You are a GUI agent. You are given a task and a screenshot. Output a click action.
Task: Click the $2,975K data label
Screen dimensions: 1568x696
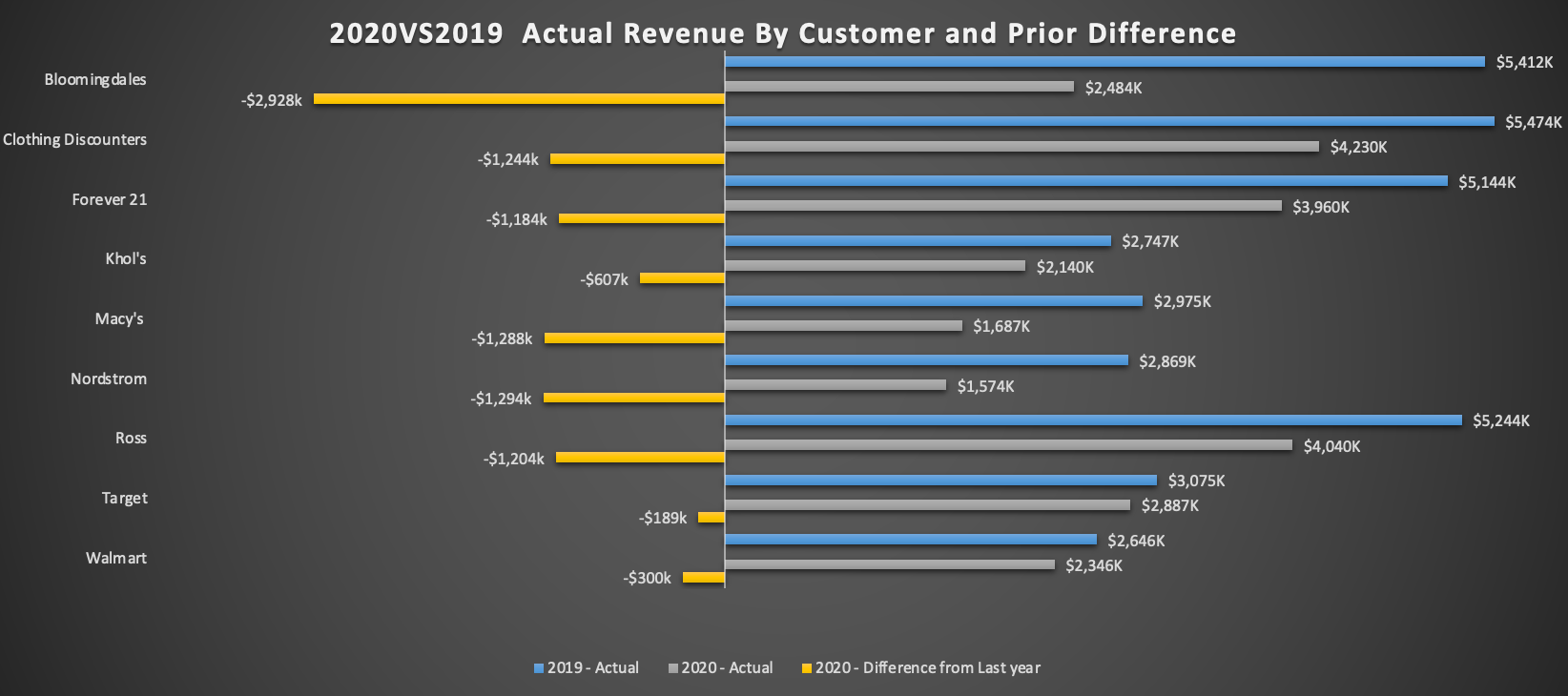(1183, 301)
